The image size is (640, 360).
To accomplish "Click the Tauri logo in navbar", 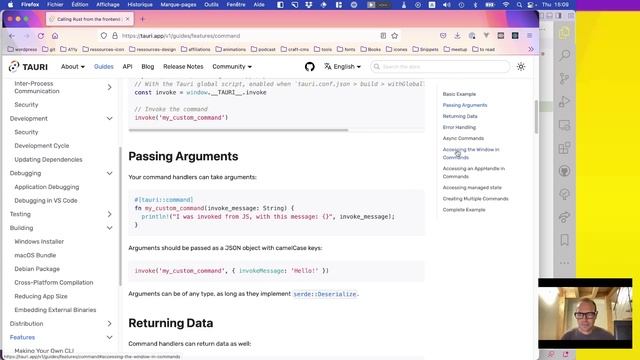I will point(28,67).
